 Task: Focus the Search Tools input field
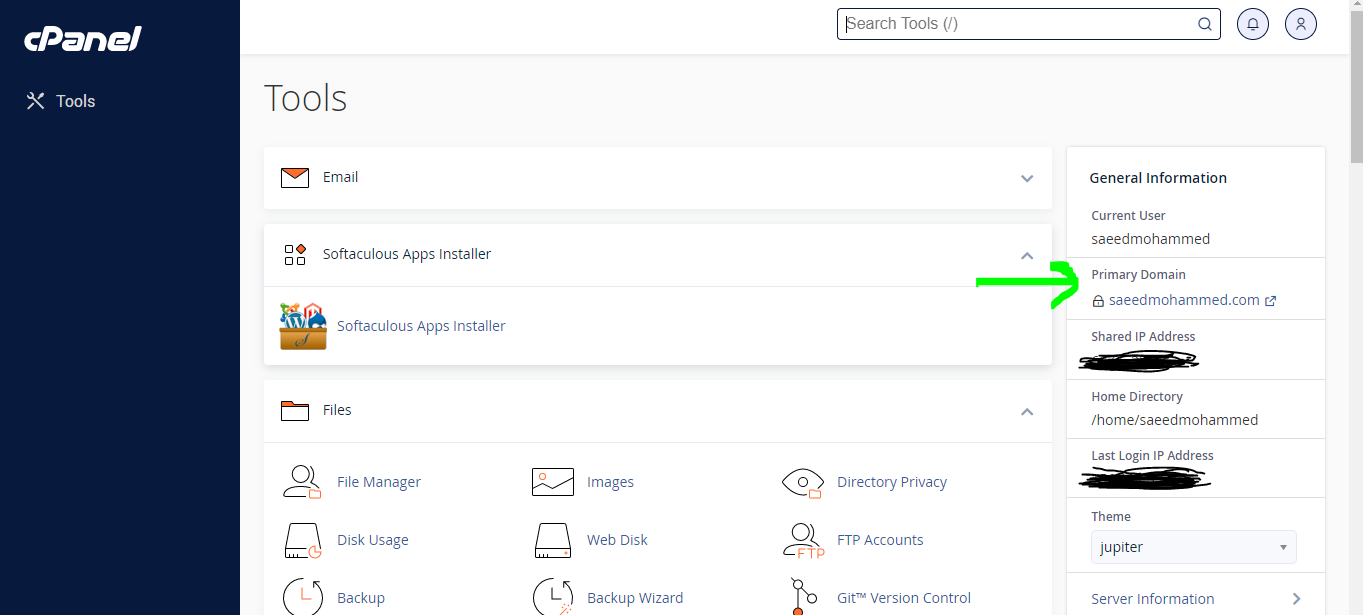click(x=1018, y=24)
